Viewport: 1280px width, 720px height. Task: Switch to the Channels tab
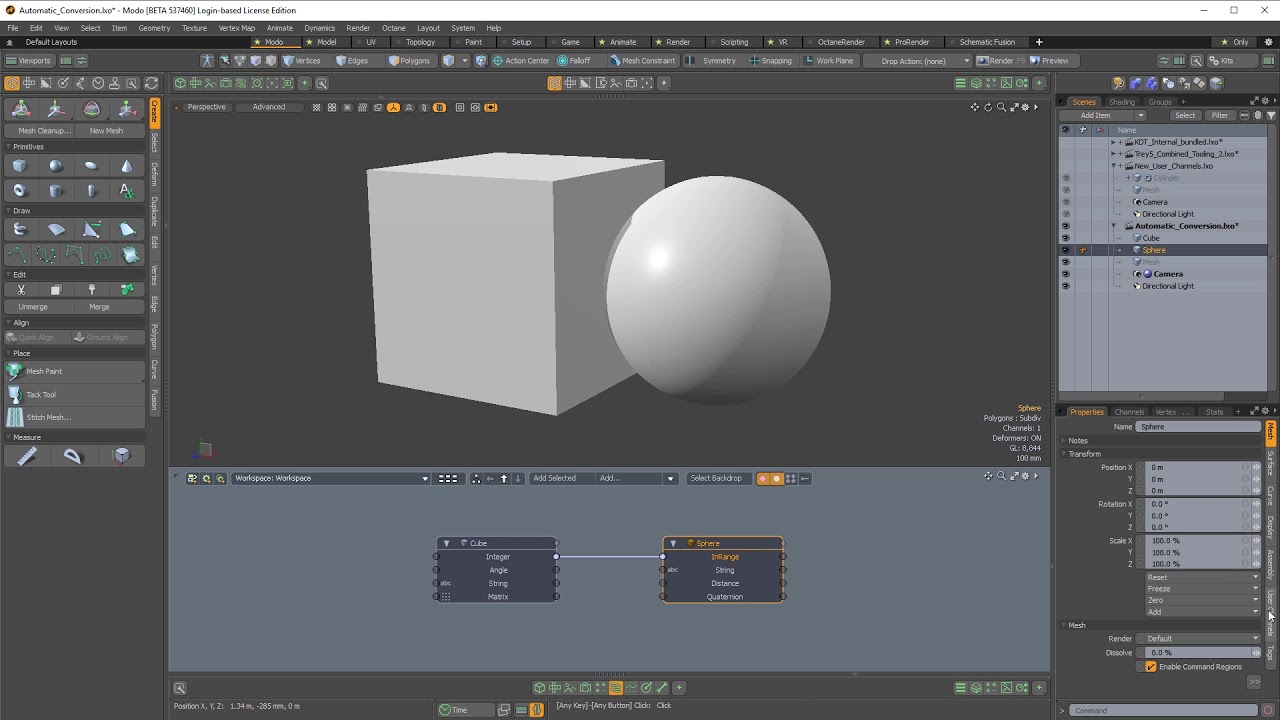[x=1129, y=412]
